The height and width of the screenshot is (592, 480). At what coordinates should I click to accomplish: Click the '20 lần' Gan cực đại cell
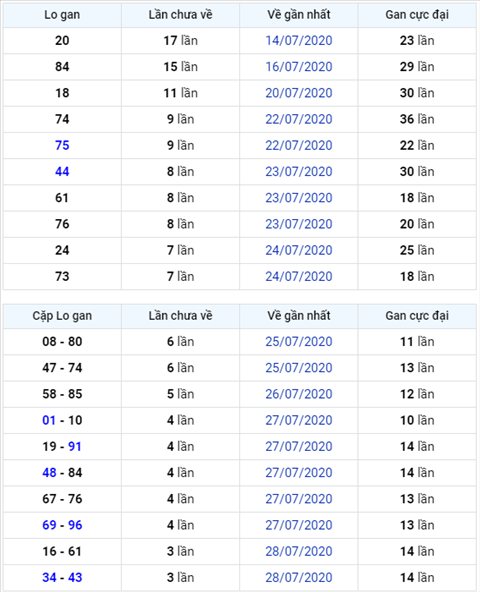coord(417,224)
